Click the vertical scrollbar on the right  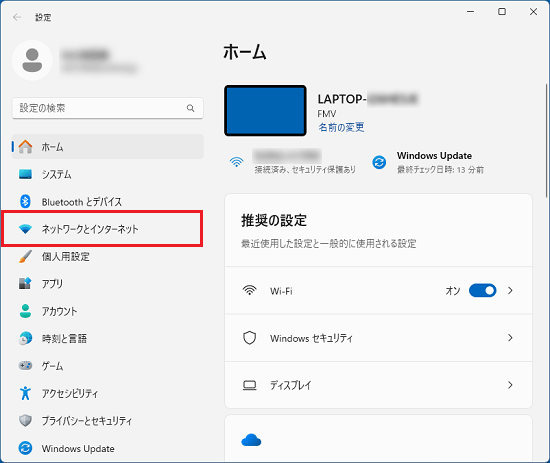(x=546, y=140)
